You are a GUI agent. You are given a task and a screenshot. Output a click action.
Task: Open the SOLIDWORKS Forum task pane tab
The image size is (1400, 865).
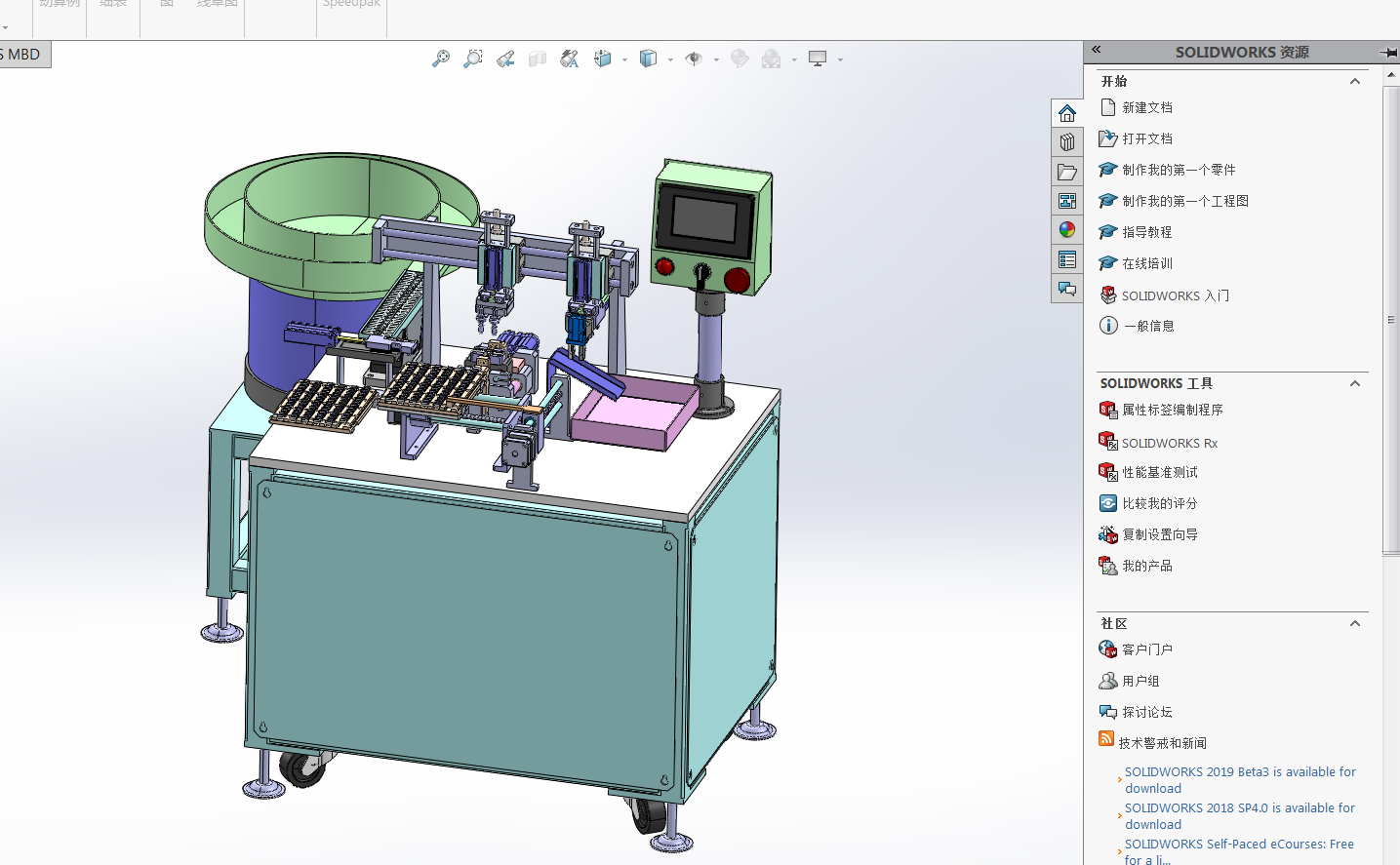pyautogui.click(x=1067, y=289)
